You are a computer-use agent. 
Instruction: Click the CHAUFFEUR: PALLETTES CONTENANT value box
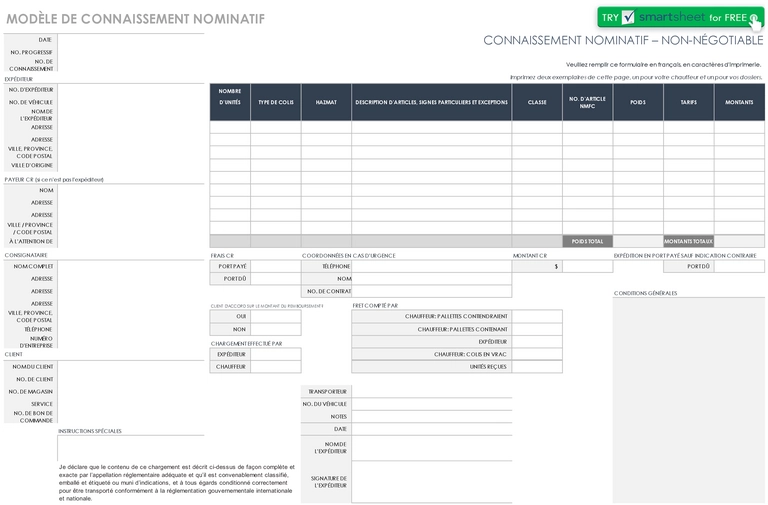537,329
